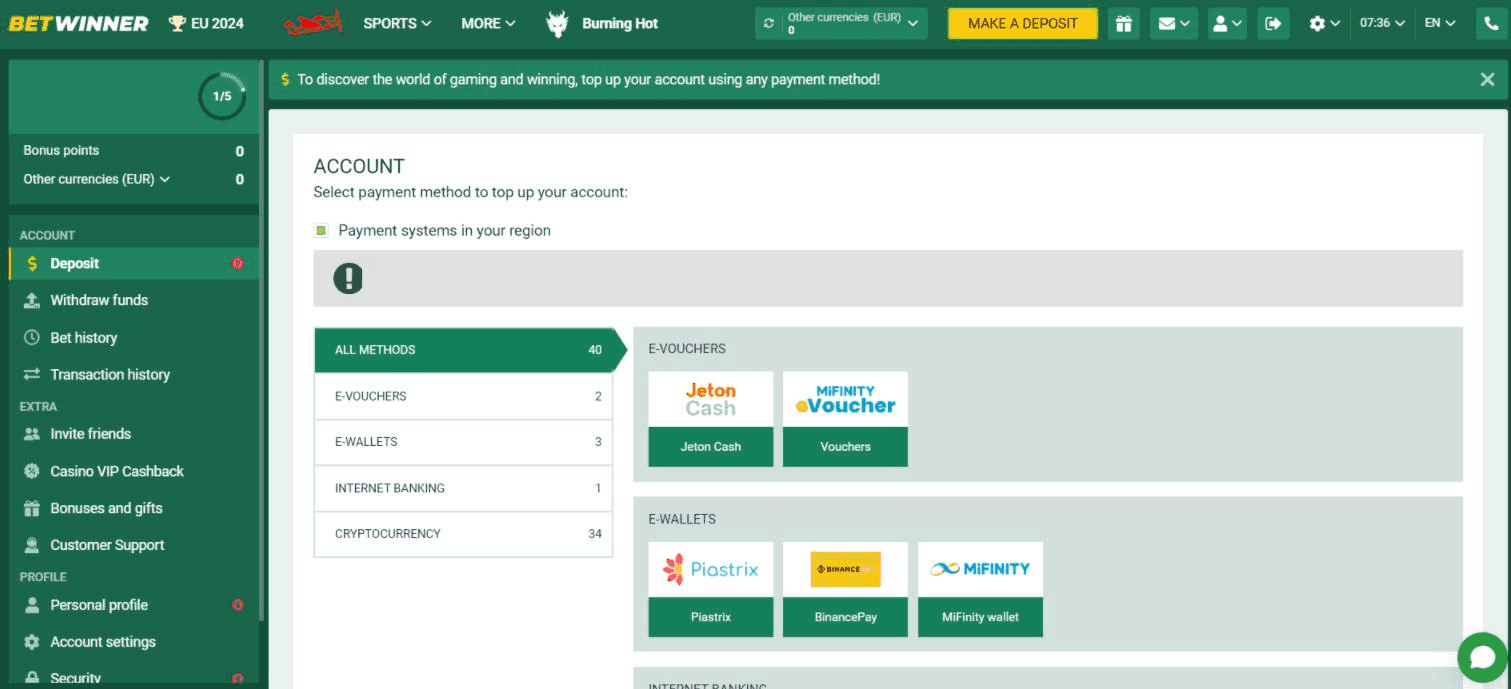Click the MAKE A DEPOSIT button
Image resolution: width=1511 pixels, height=689 pixels.
(x=1021, y=22)
